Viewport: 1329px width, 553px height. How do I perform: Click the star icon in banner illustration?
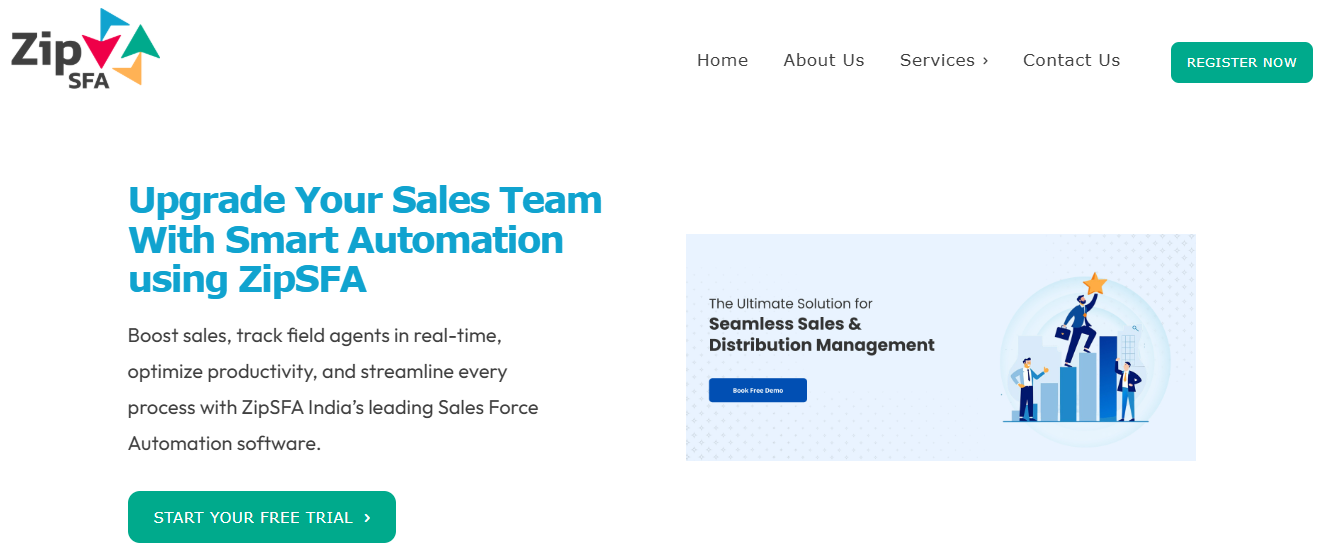coord(1095,283)
